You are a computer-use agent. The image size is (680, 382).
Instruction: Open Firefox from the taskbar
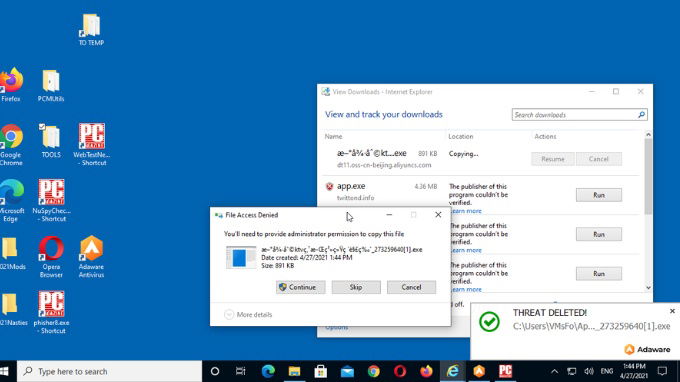pyautogui.click(x=426, y=371)
